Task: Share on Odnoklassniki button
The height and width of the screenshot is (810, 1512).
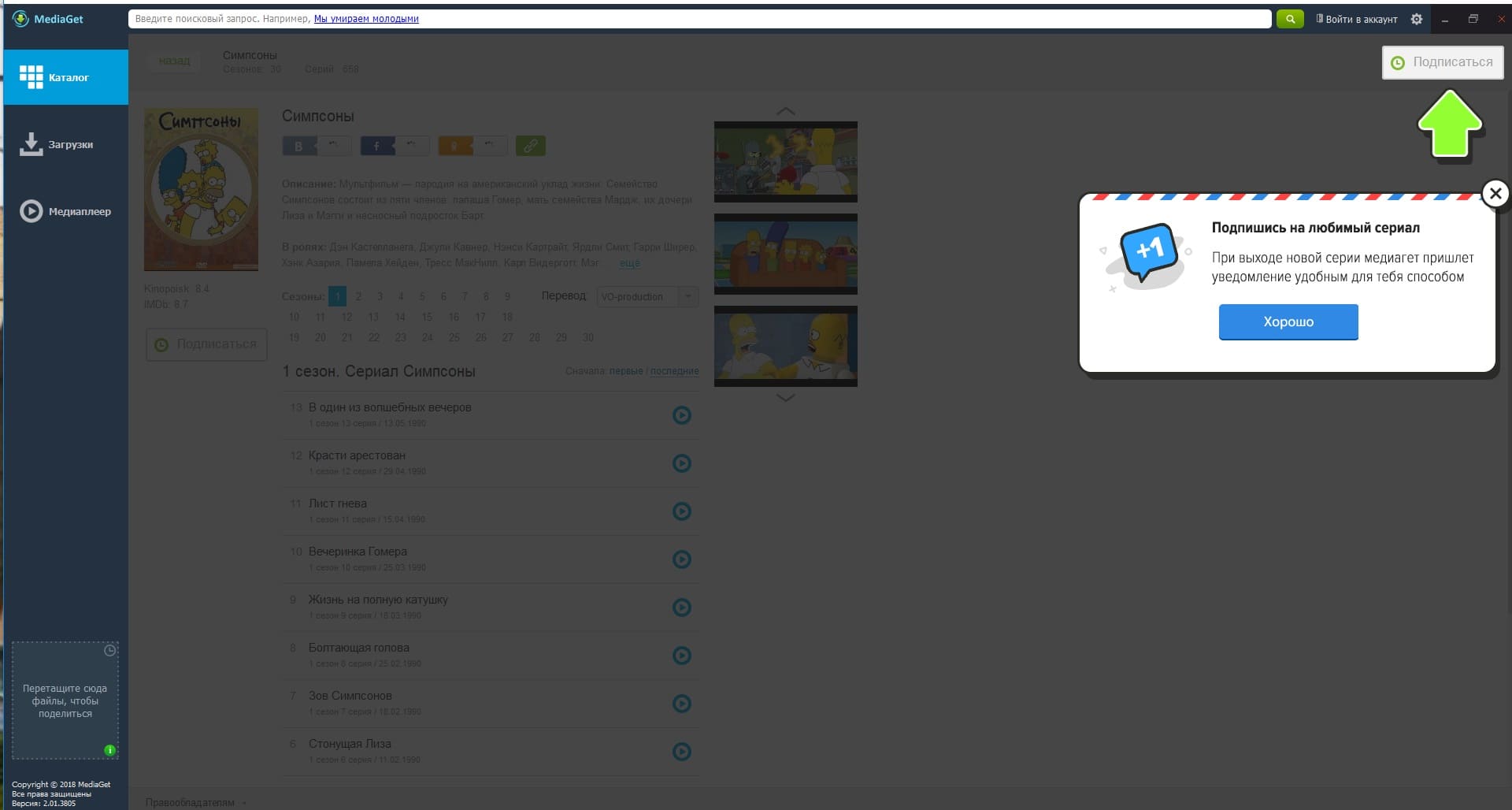Action: click(x=472, y=146)
